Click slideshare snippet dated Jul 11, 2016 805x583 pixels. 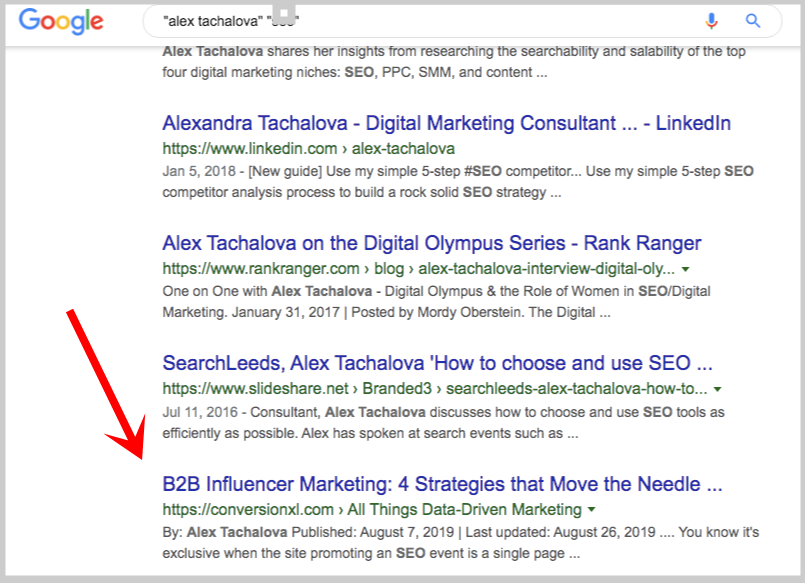[x=444, y=423]
